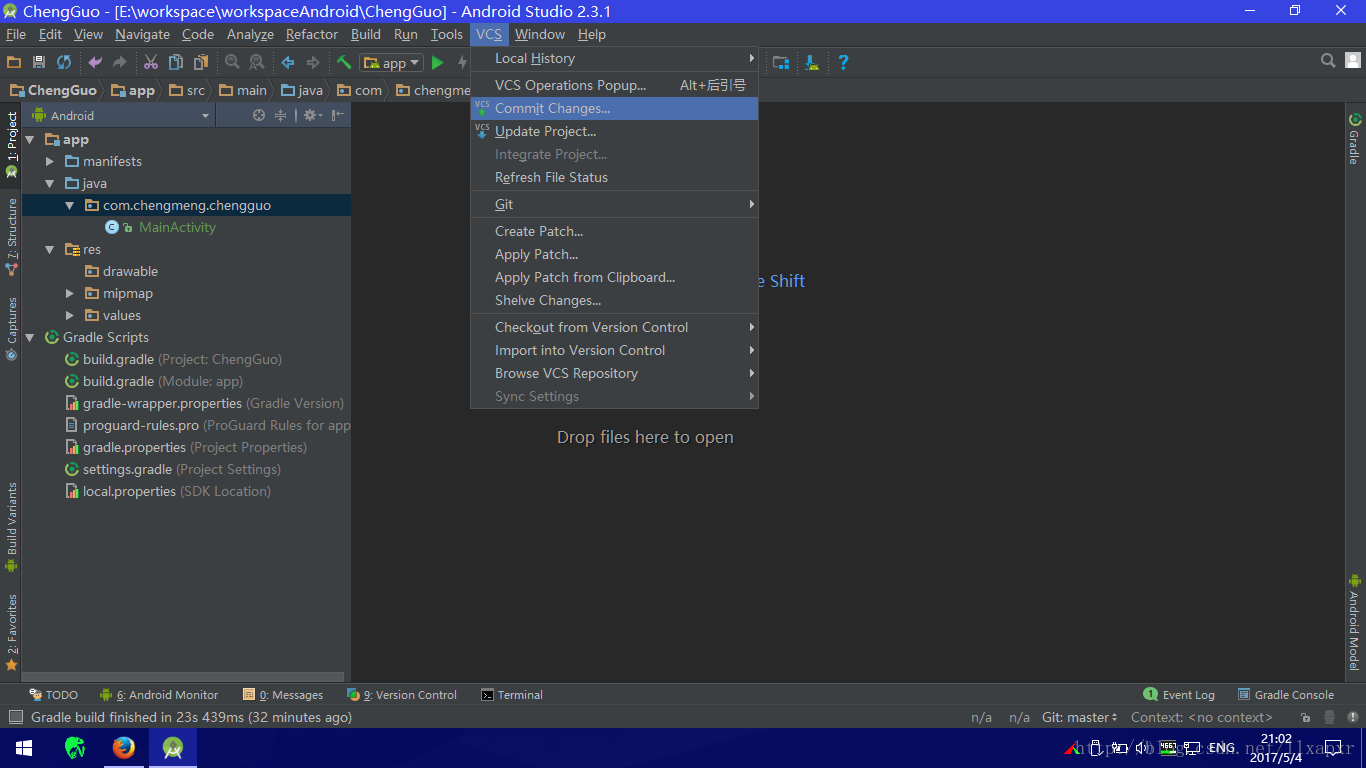Choose Create Patch menu entry

tap(614, 231)
